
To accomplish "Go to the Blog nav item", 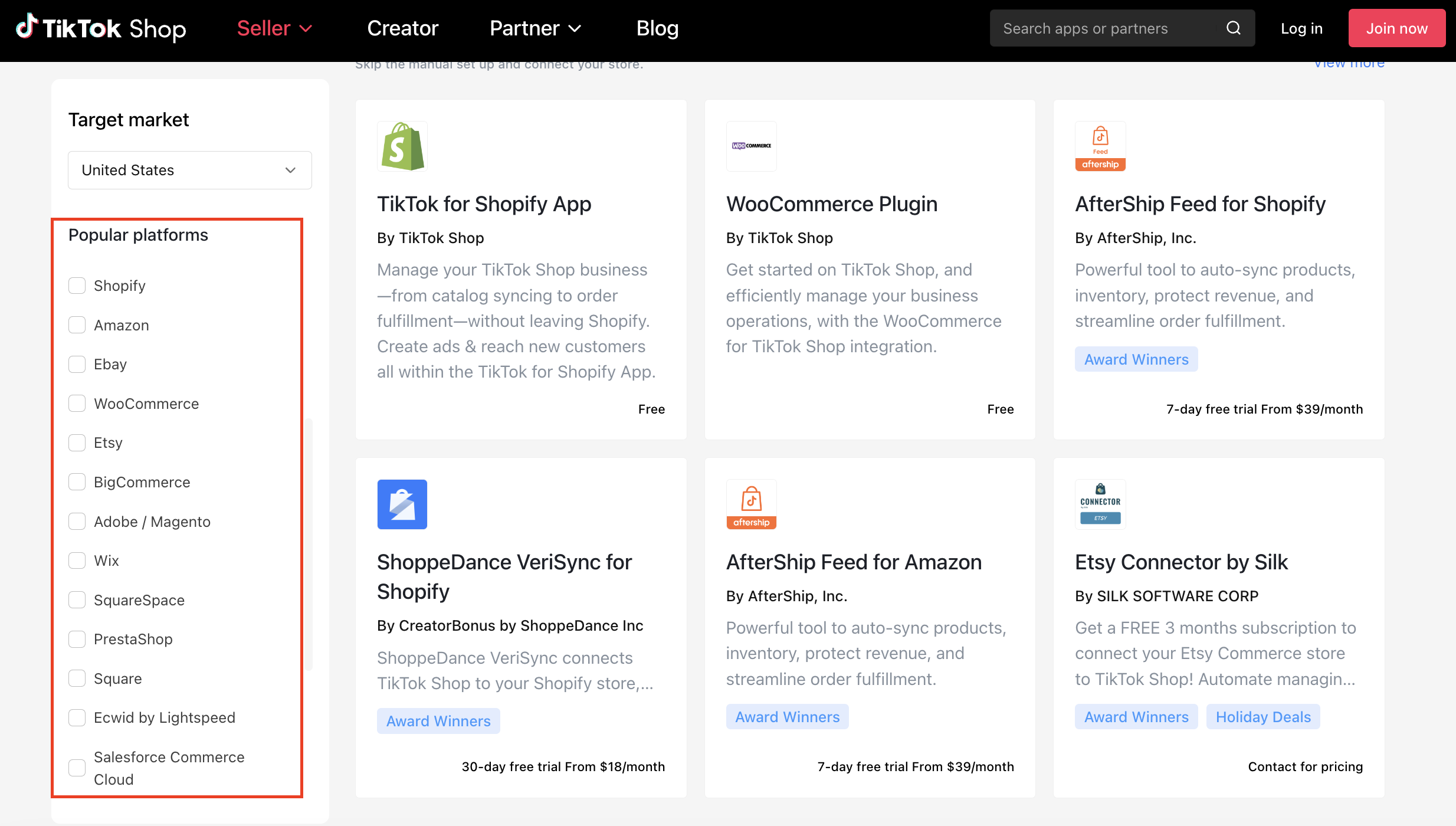I will pyautogui.click(x=657, y=28).
